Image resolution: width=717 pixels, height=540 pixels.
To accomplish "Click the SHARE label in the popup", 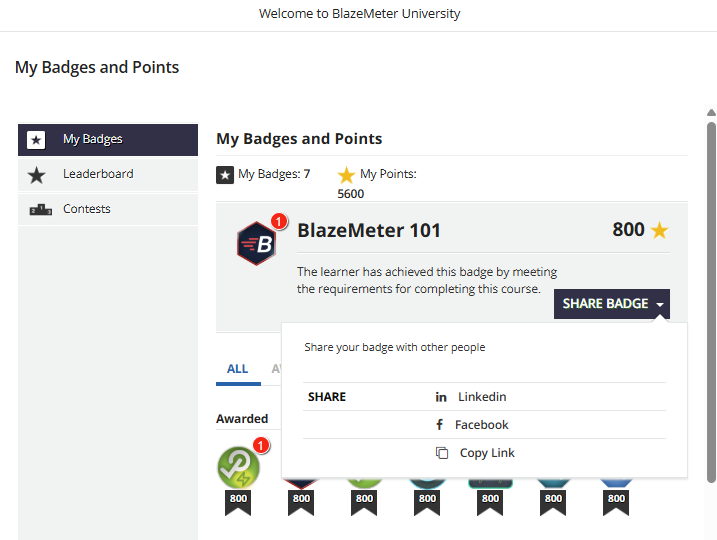I will 327,397.
